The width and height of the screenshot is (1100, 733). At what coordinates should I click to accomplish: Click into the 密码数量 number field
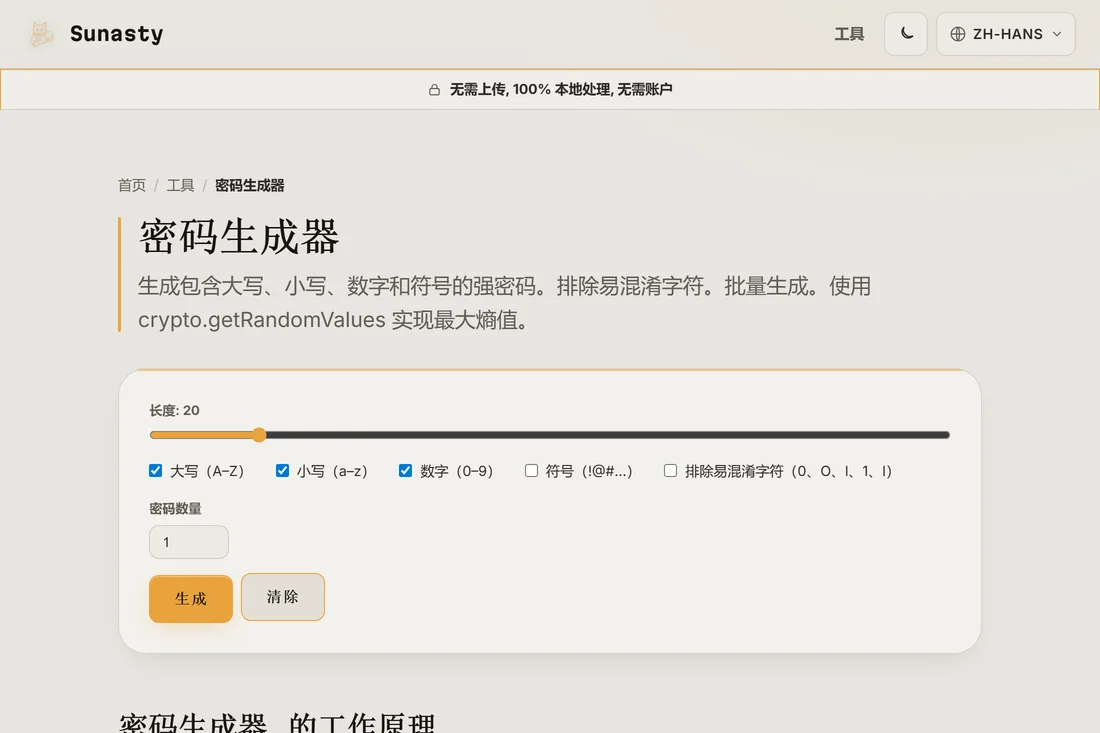click(189, 542)
